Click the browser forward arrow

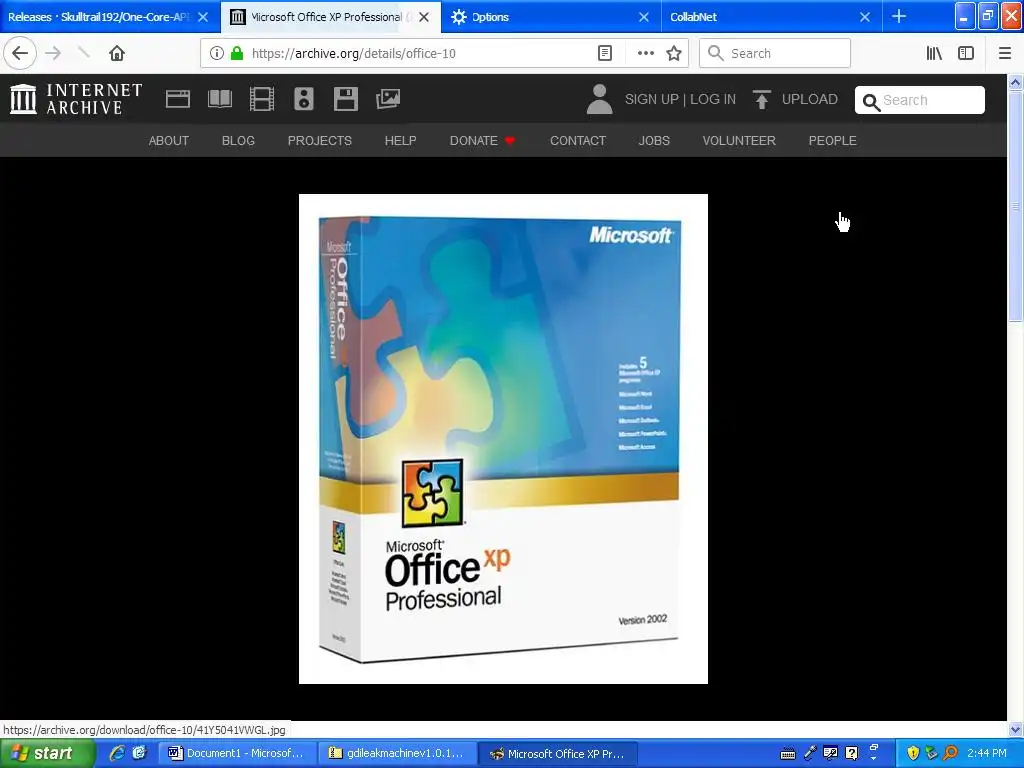(53, 53)
